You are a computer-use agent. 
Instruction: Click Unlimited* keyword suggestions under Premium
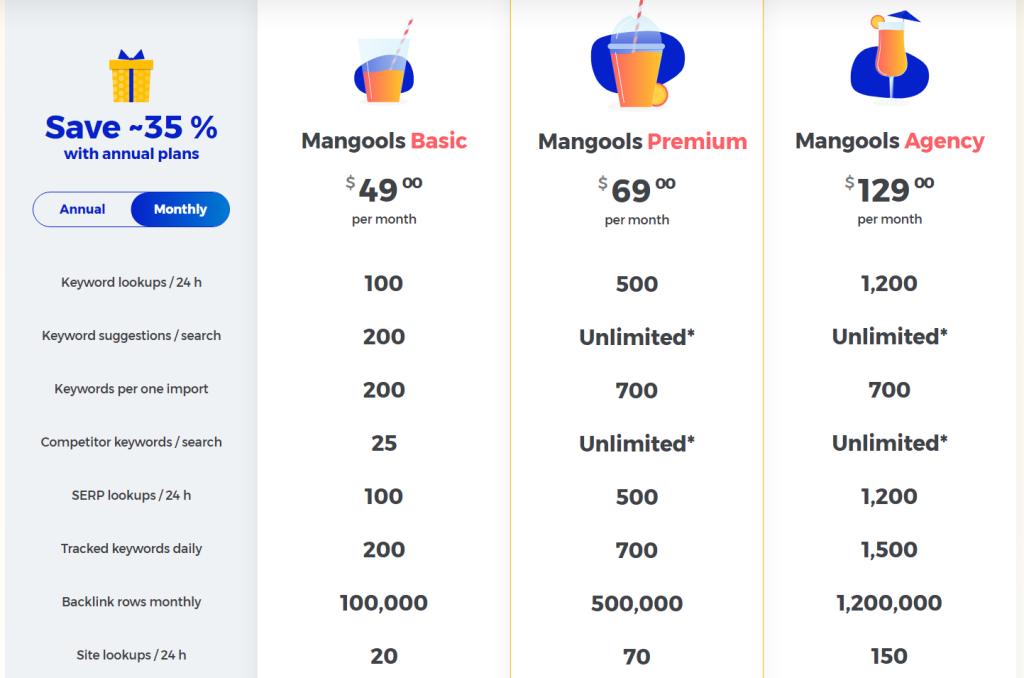pyautogui.click(x=637, y=337)
